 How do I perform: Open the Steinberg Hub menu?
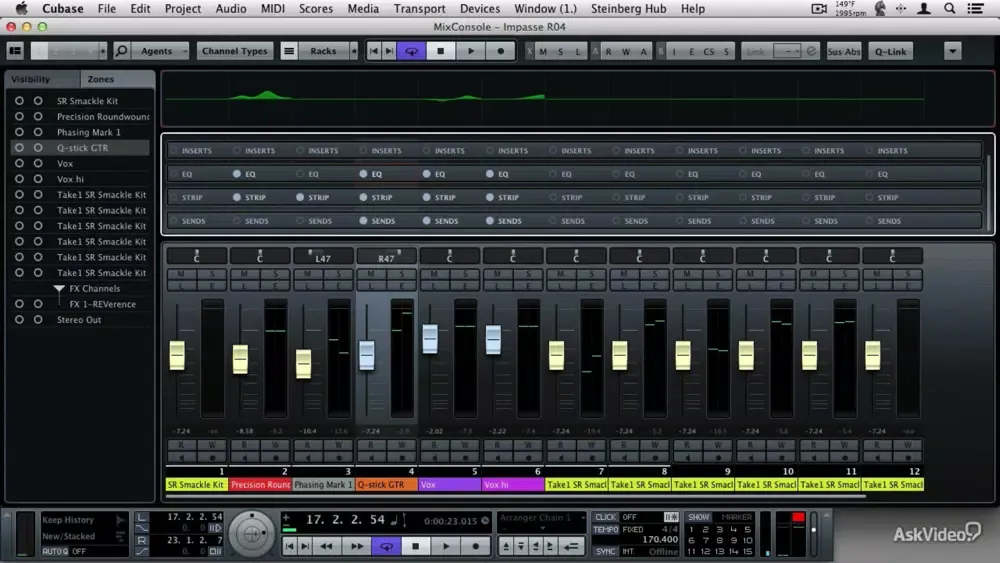click(x=628, y=8)
